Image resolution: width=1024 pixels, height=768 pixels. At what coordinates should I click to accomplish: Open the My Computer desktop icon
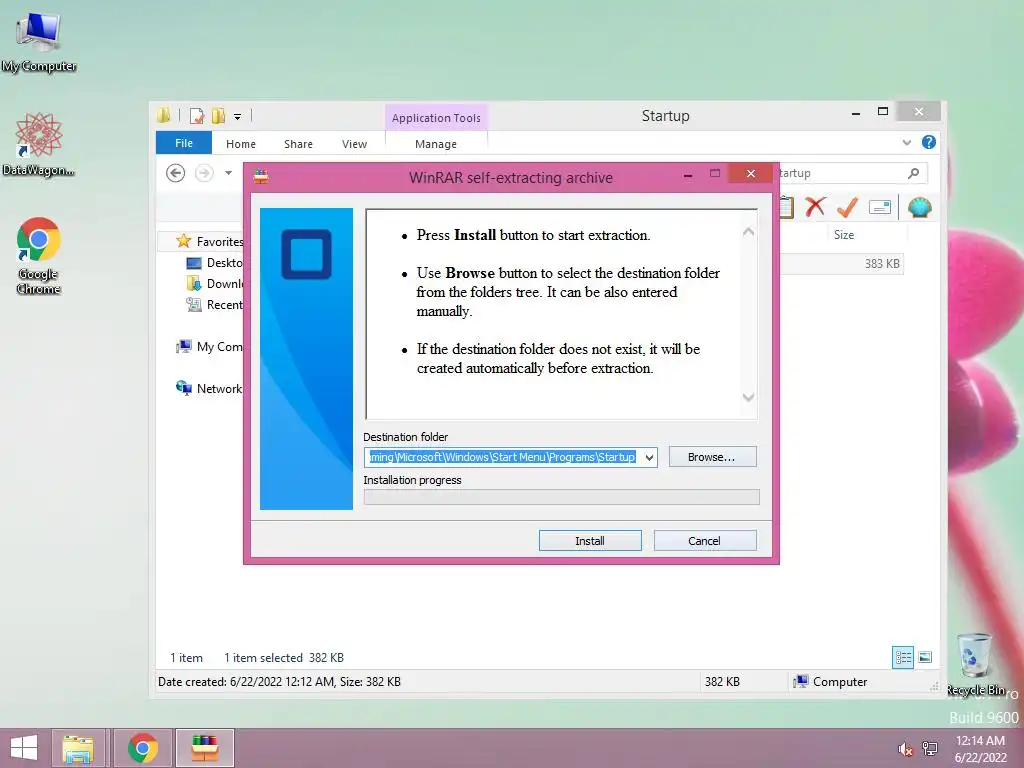[39, 42]
